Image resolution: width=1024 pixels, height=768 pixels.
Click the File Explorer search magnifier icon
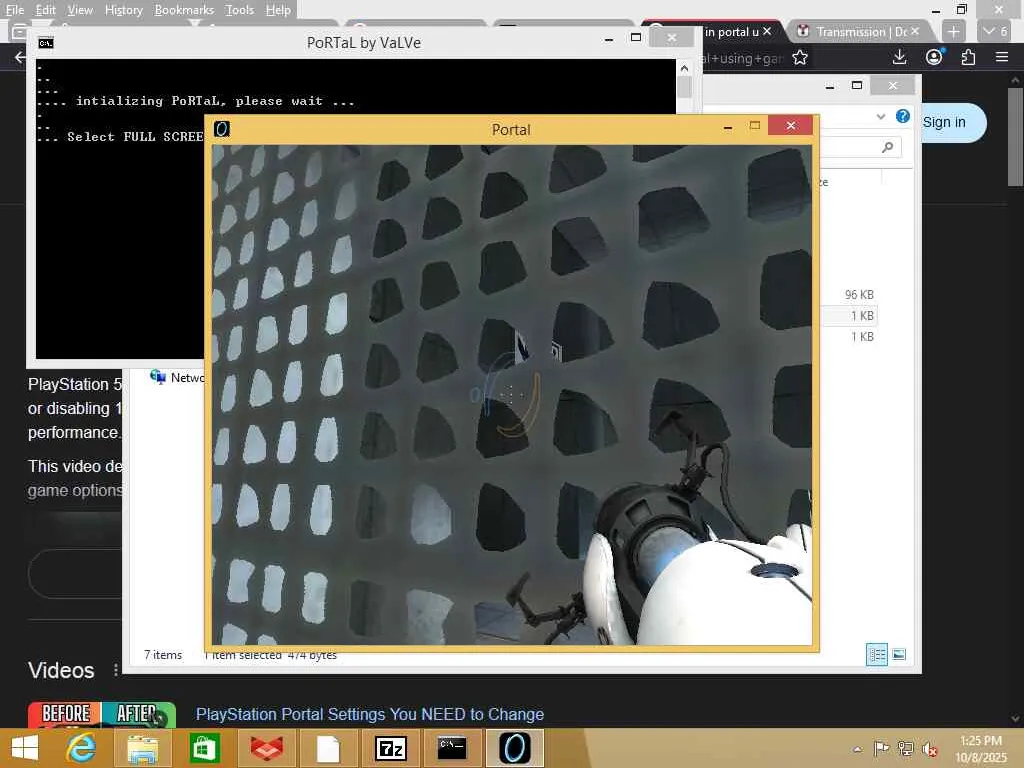(x=887, y=147)
